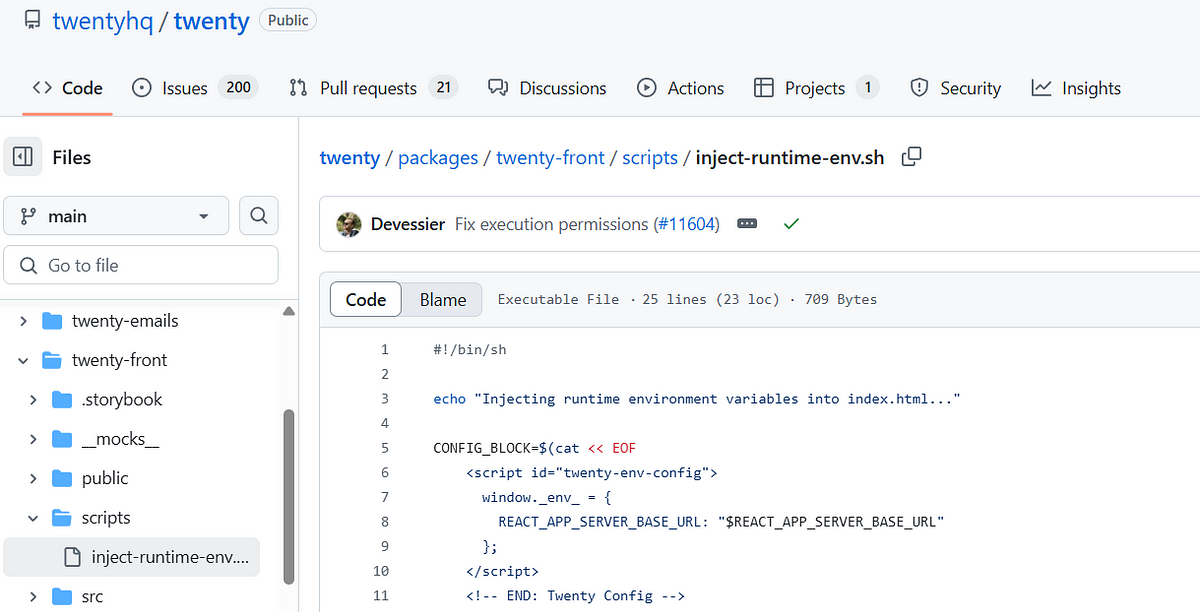
Task: Click line number 5 in code
Action: pos(384,448)
